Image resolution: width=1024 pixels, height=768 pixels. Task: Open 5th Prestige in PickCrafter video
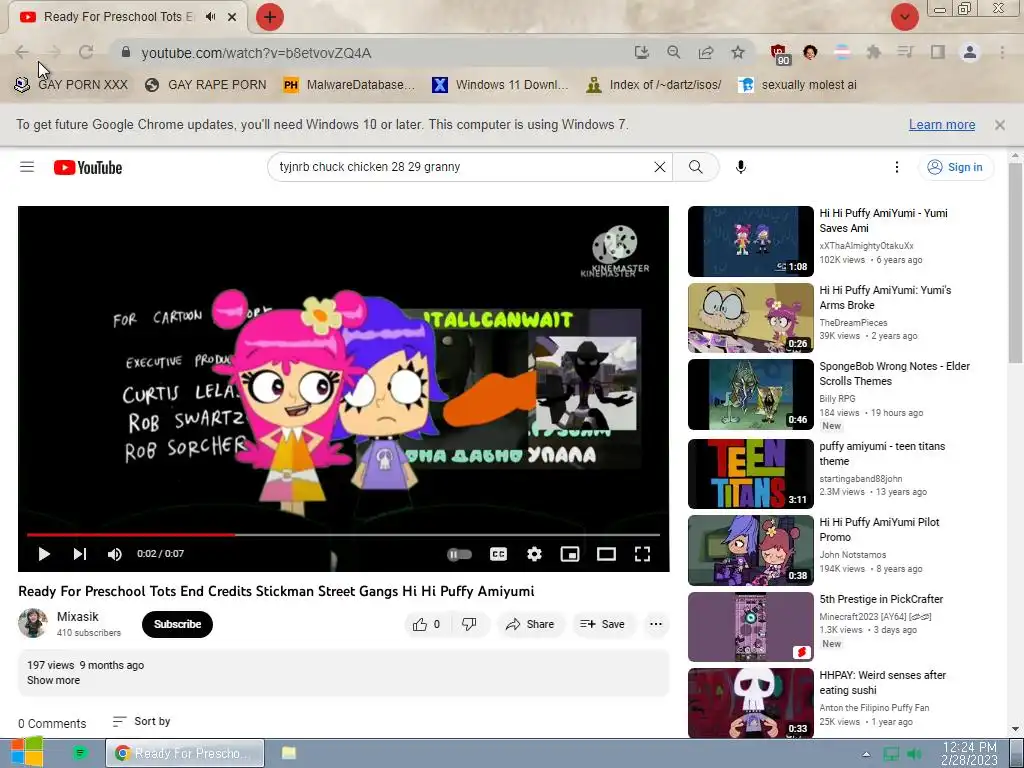pyautogui.click(x=750, y=627)
